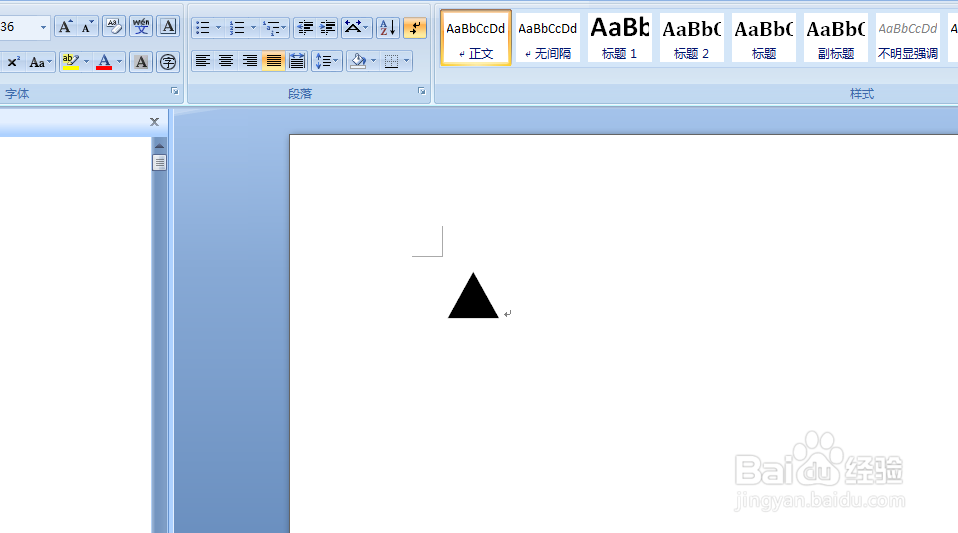This screenshot has width=958, height=533.
Task: Close the left navigation pane
Action: tap(155, 122)
